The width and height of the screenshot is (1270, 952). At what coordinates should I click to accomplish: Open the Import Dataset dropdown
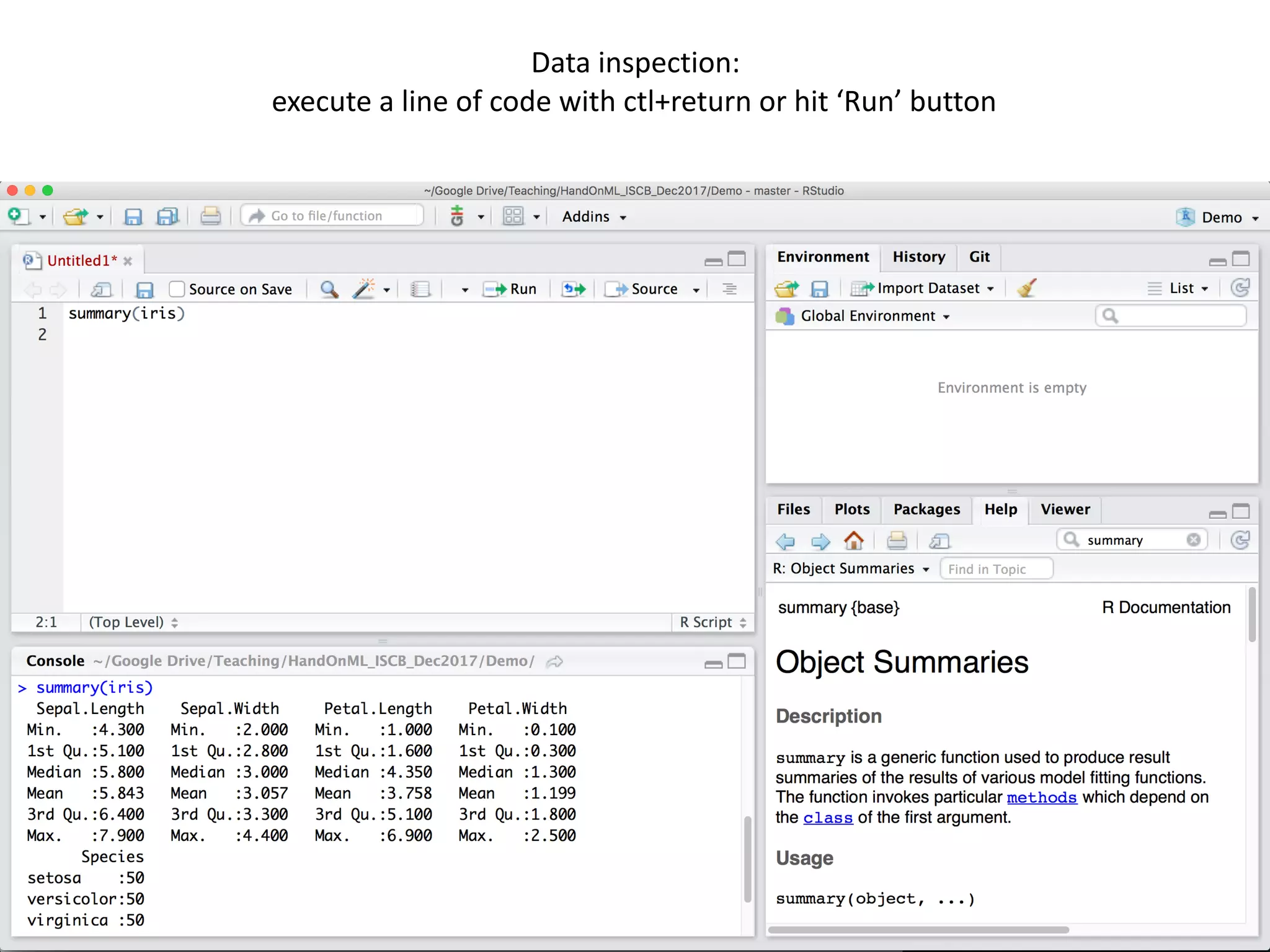(922, 288)
